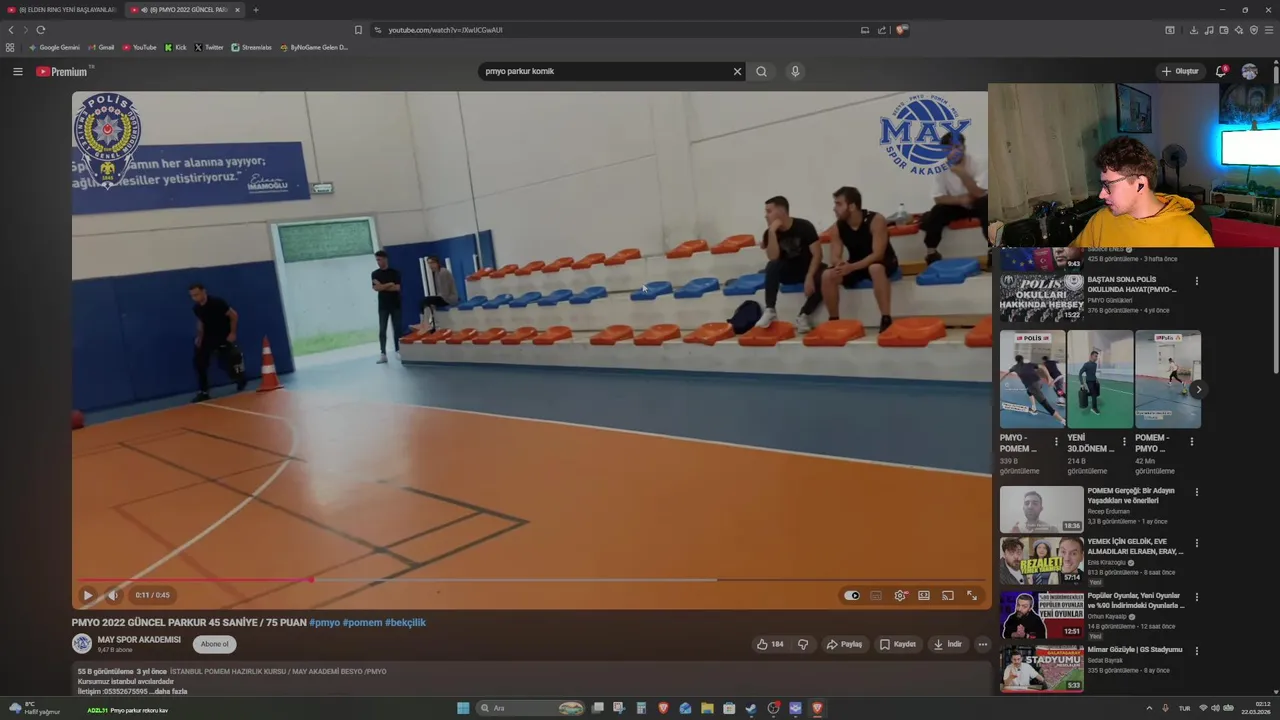Play the video with the play button

(88, 595)
